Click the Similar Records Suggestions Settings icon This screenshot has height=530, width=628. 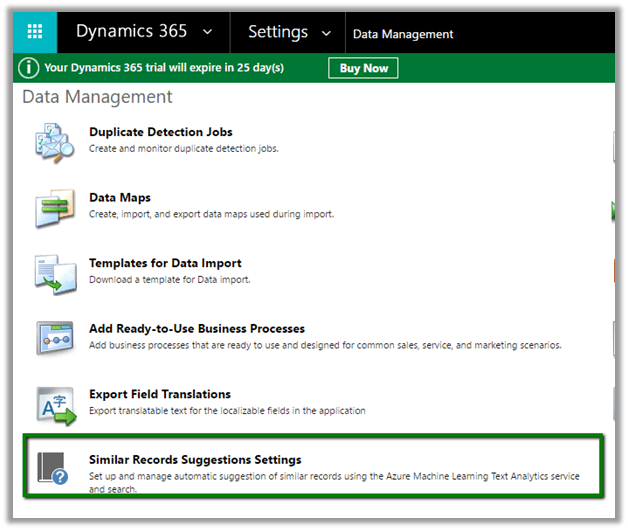pos(54,469)
